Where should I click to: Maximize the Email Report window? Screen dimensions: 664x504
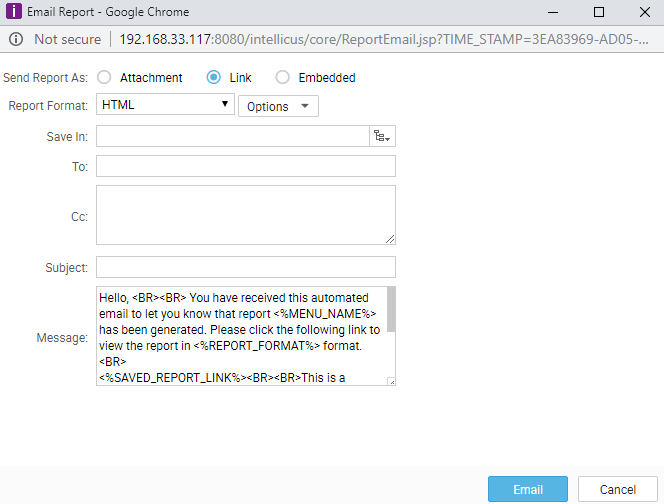point(599,12)
